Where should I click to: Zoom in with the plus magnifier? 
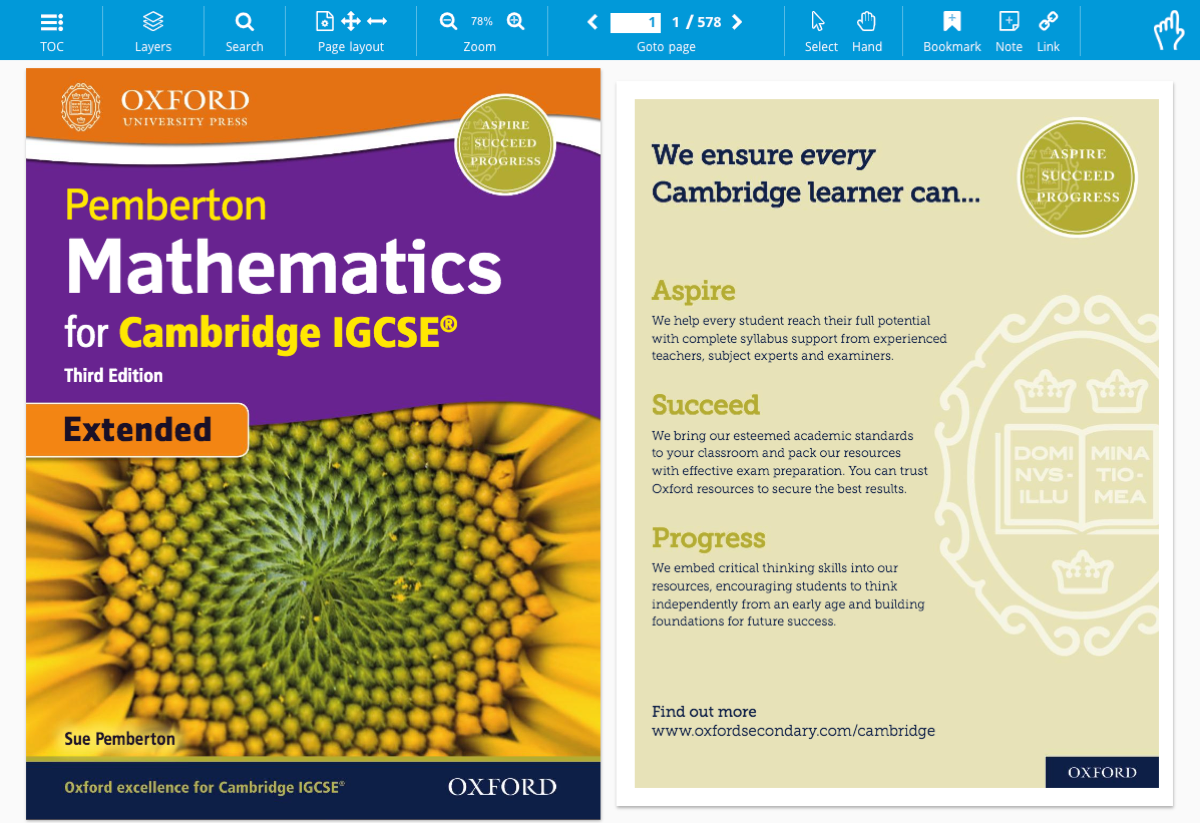pyautogui.click(x=516, y=21)
